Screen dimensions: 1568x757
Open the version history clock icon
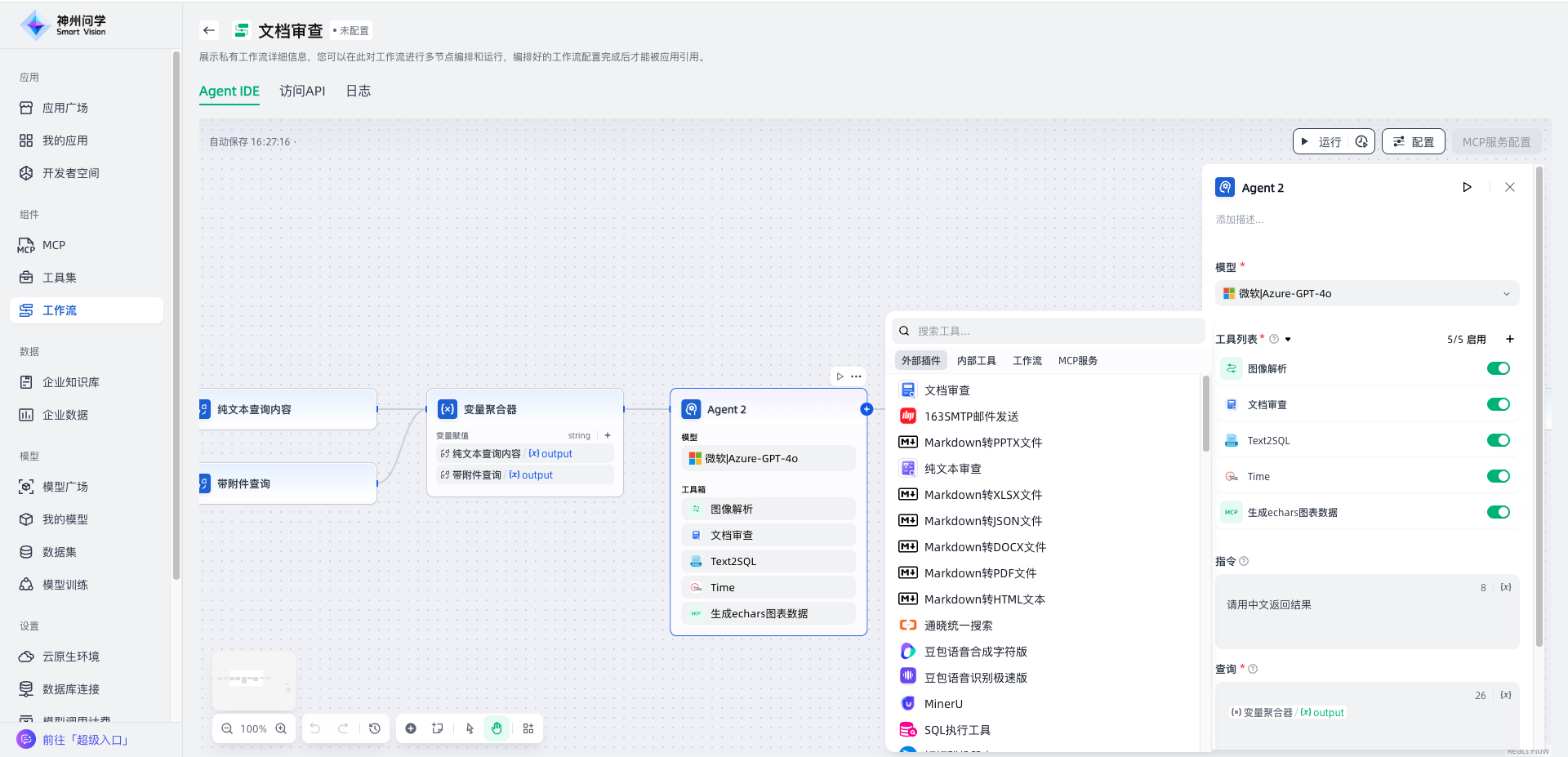(375, 728)
